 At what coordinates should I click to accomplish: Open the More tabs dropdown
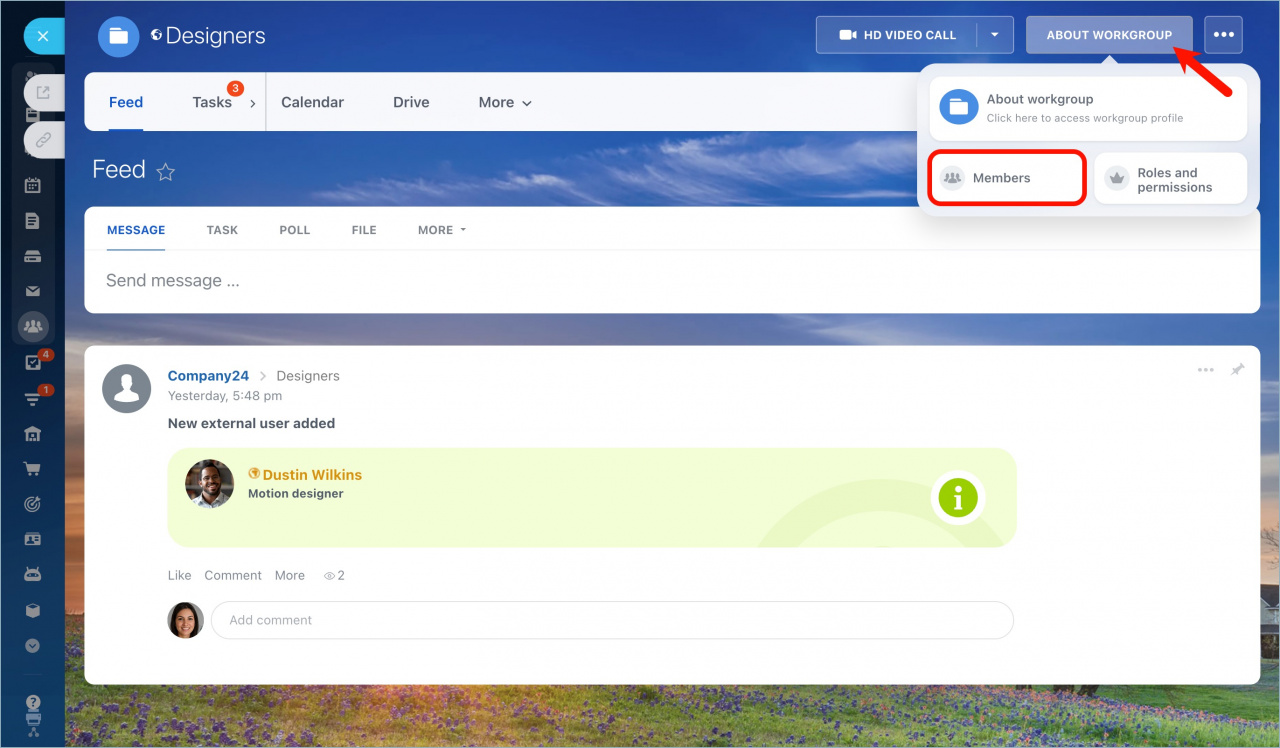505,102
